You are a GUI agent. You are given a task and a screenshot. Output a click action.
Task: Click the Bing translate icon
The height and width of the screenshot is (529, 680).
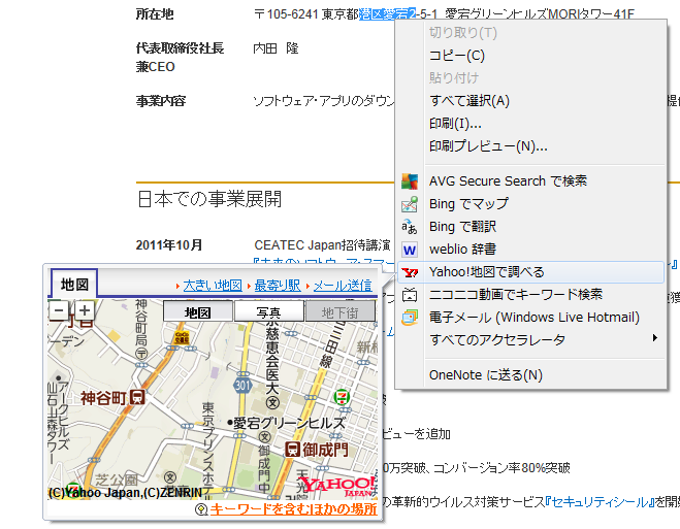click(409, 227)
